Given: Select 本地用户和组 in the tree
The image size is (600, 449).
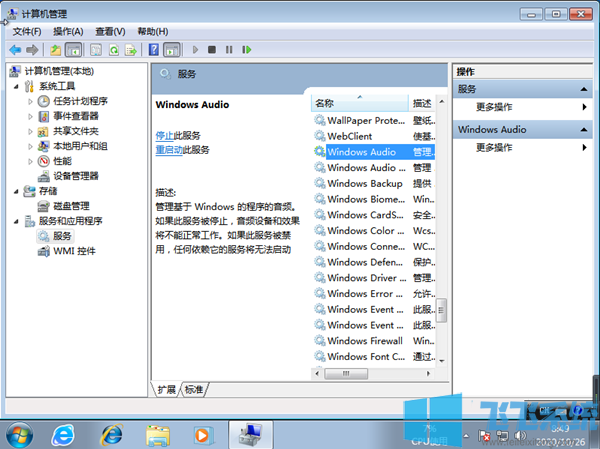Looking at the screenshot, I should click(80, 146).
